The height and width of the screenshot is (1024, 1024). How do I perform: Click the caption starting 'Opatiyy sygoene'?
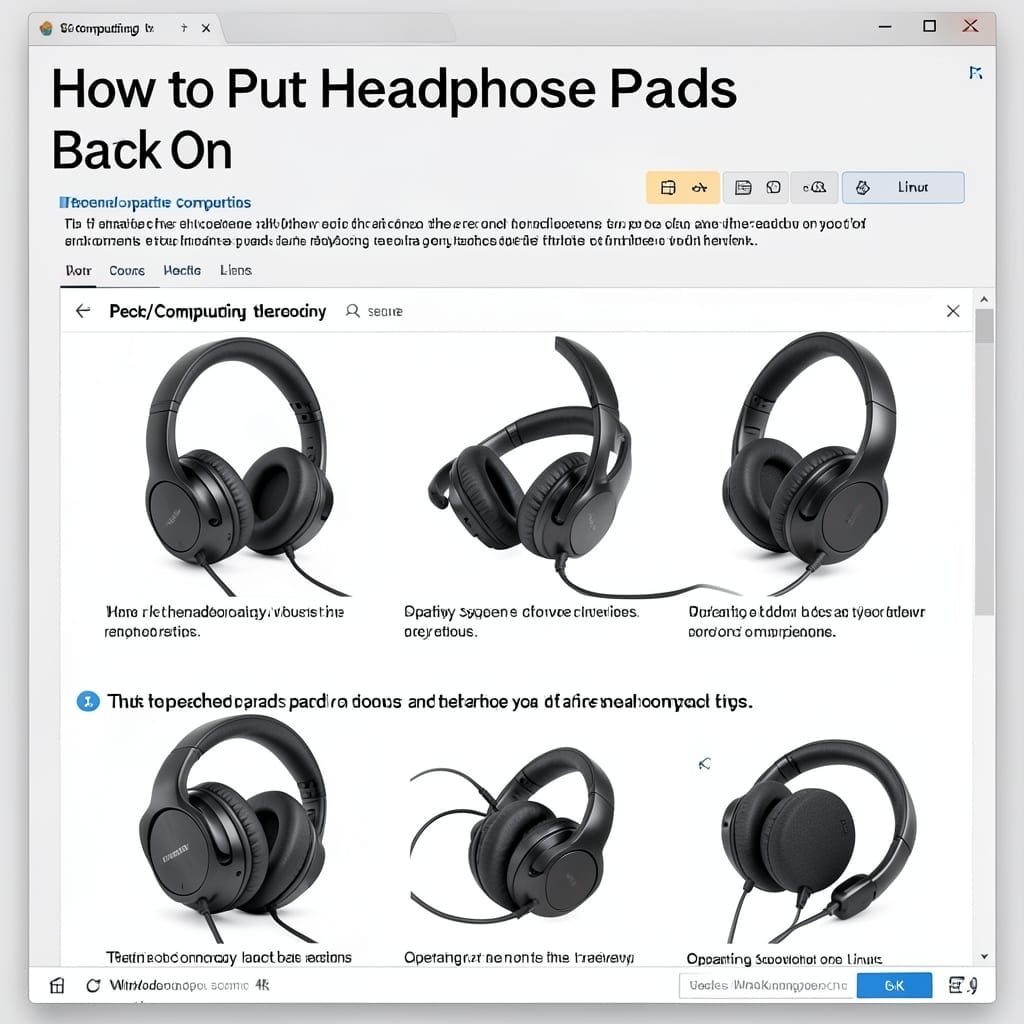[x=521, y=622]
